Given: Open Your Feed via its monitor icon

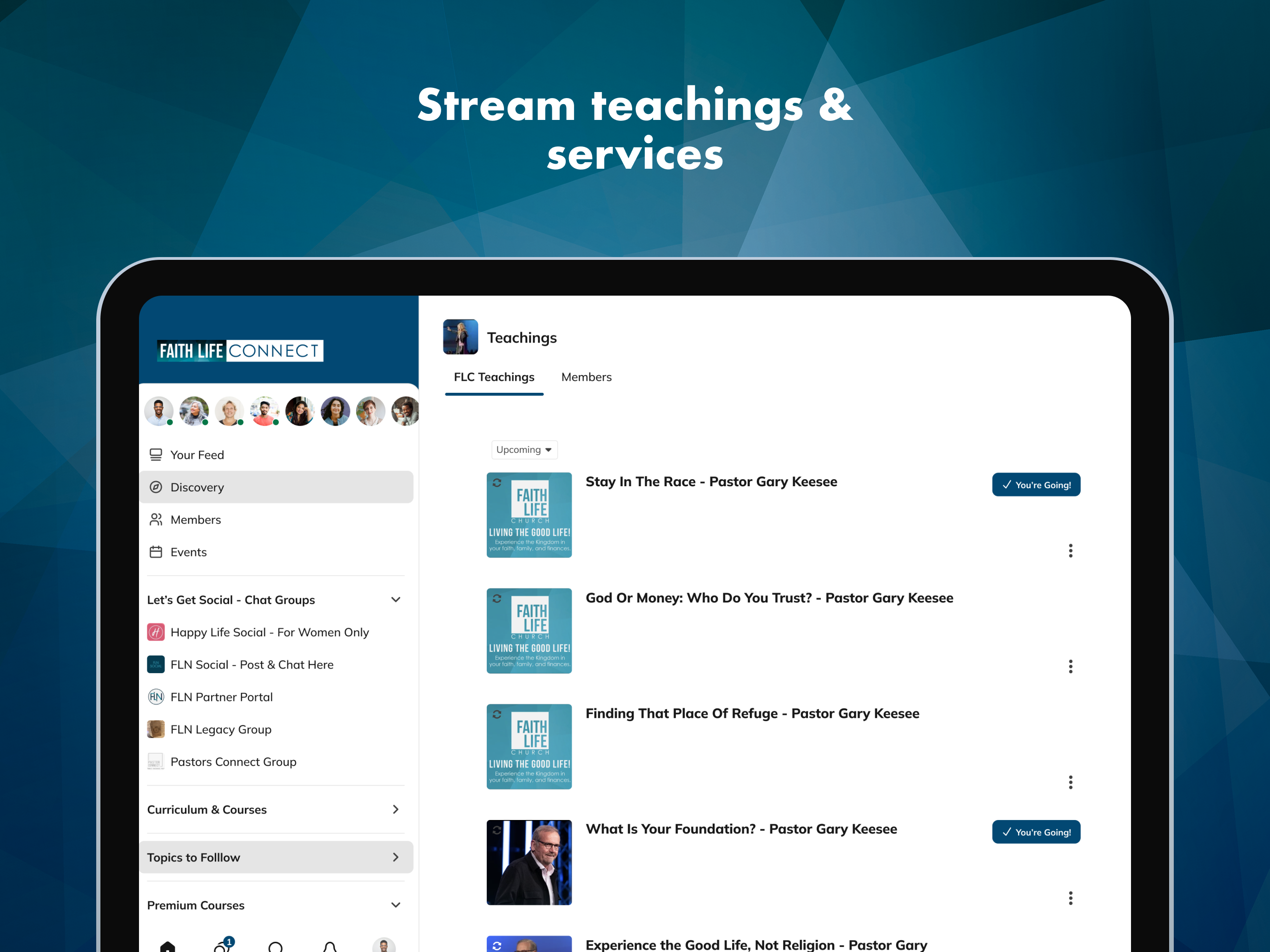Looking at the screenshot, I should tap(156, 455).
